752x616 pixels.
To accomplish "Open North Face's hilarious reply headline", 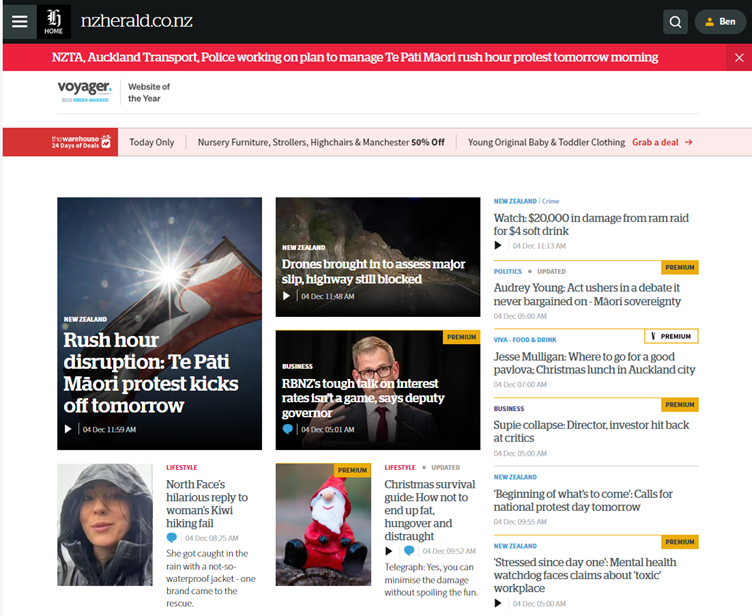I will [207, 504].
